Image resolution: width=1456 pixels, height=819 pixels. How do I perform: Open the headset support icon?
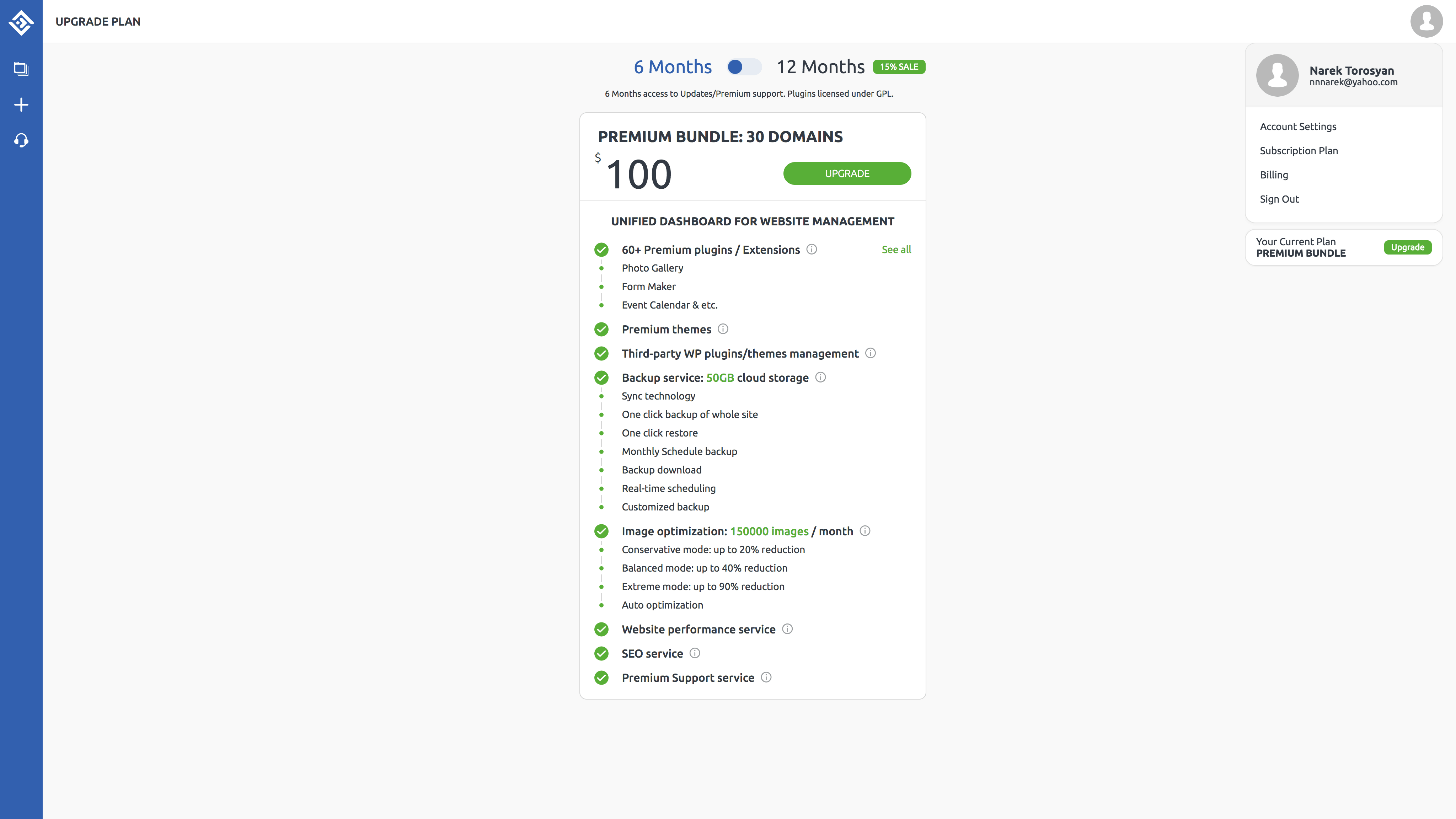pyautogui.click(x=21, y=140)
